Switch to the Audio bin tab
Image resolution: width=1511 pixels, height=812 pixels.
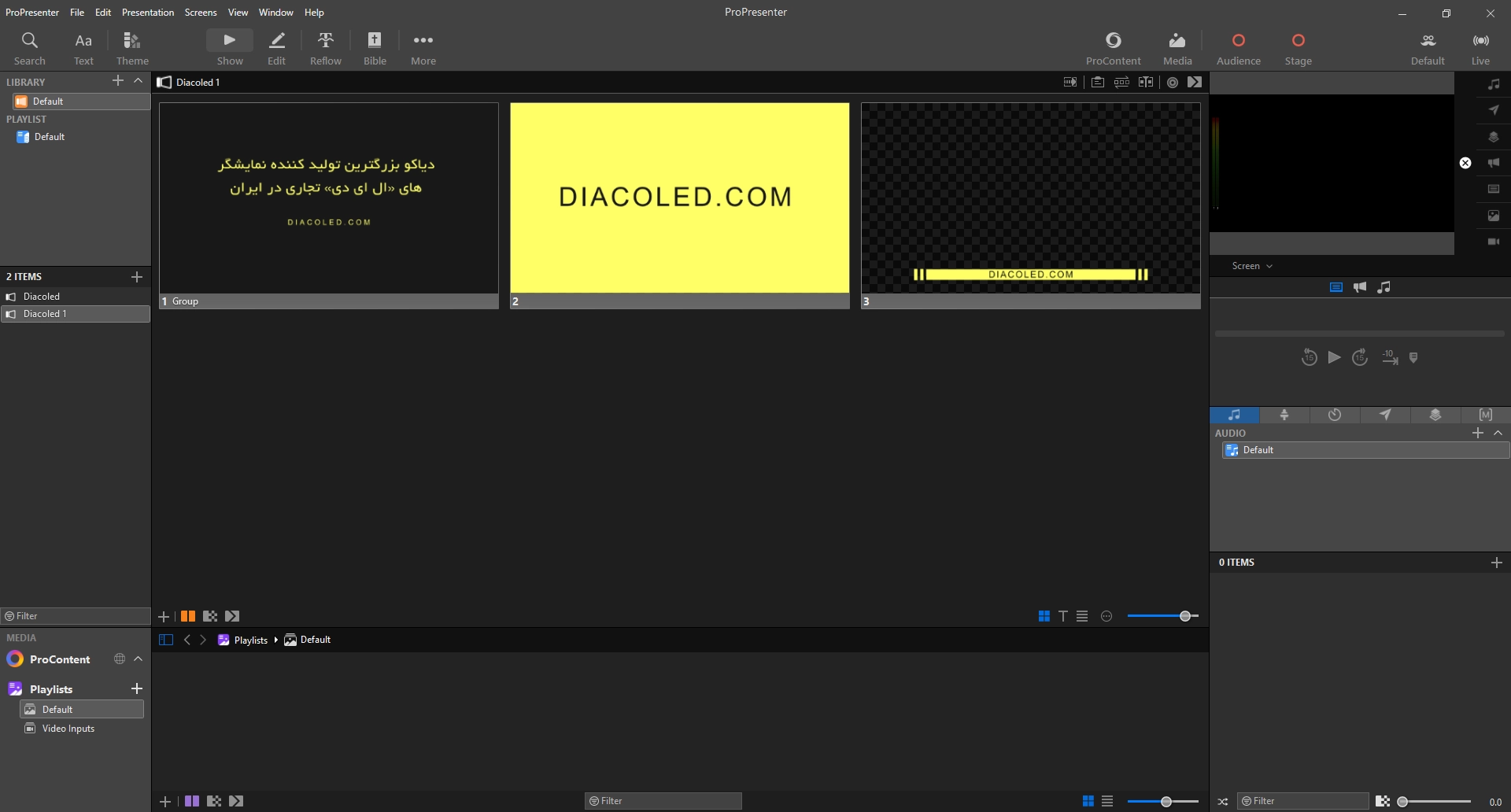click(1234, 415)
